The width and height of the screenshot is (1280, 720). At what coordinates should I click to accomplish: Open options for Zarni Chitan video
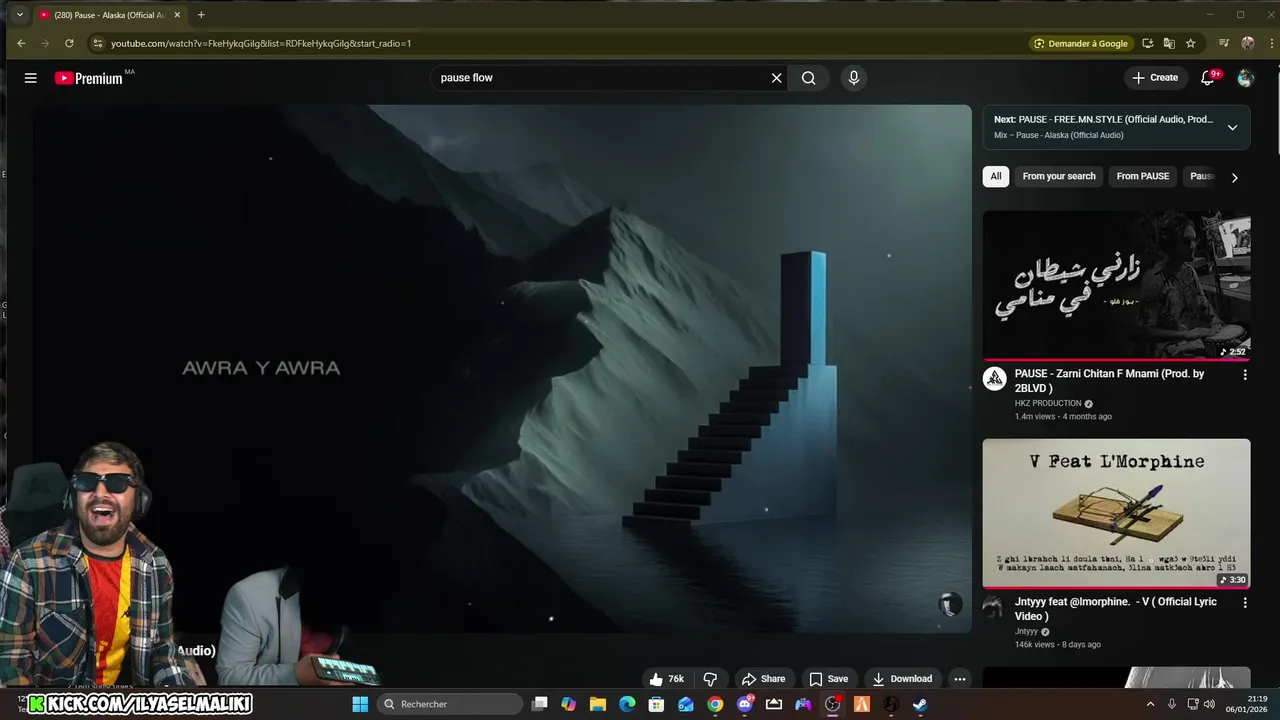pyautogui.click(x=1245, y=375)
